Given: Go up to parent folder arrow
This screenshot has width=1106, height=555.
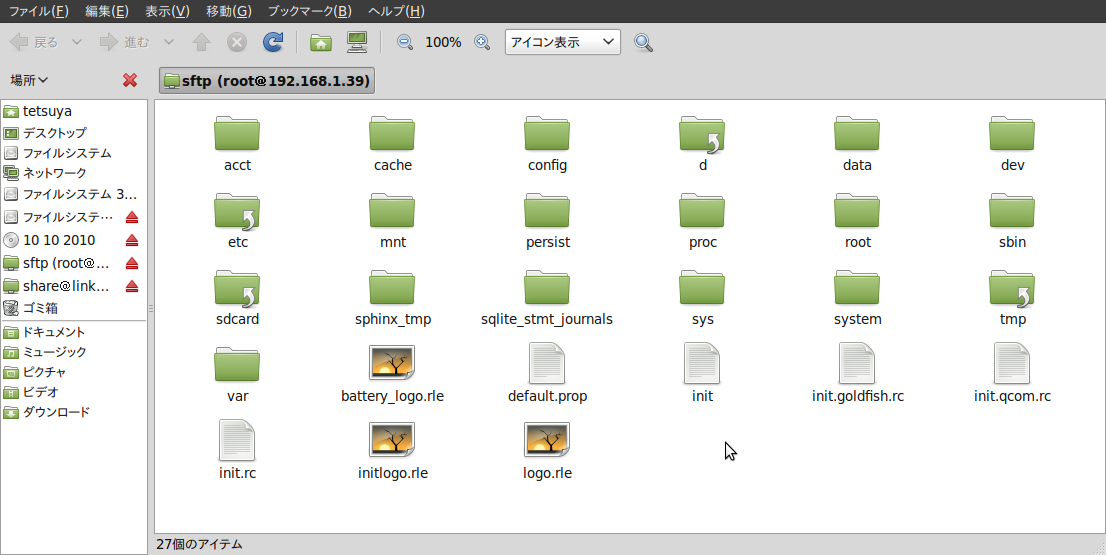Looking at the screenshot, I should click(x=202, y=42).
